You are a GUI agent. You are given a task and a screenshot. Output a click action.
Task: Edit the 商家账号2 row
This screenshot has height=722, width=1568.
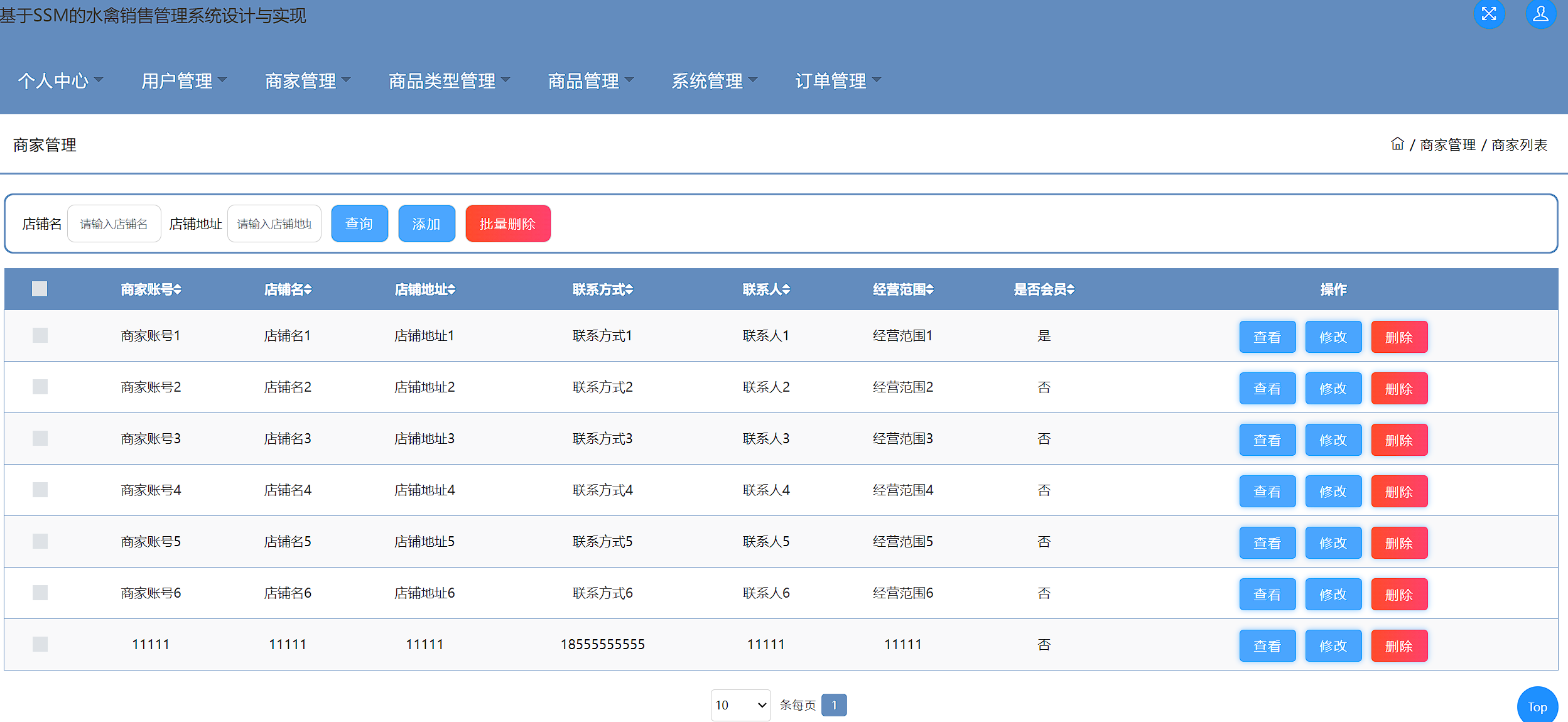coord(1334,389)
